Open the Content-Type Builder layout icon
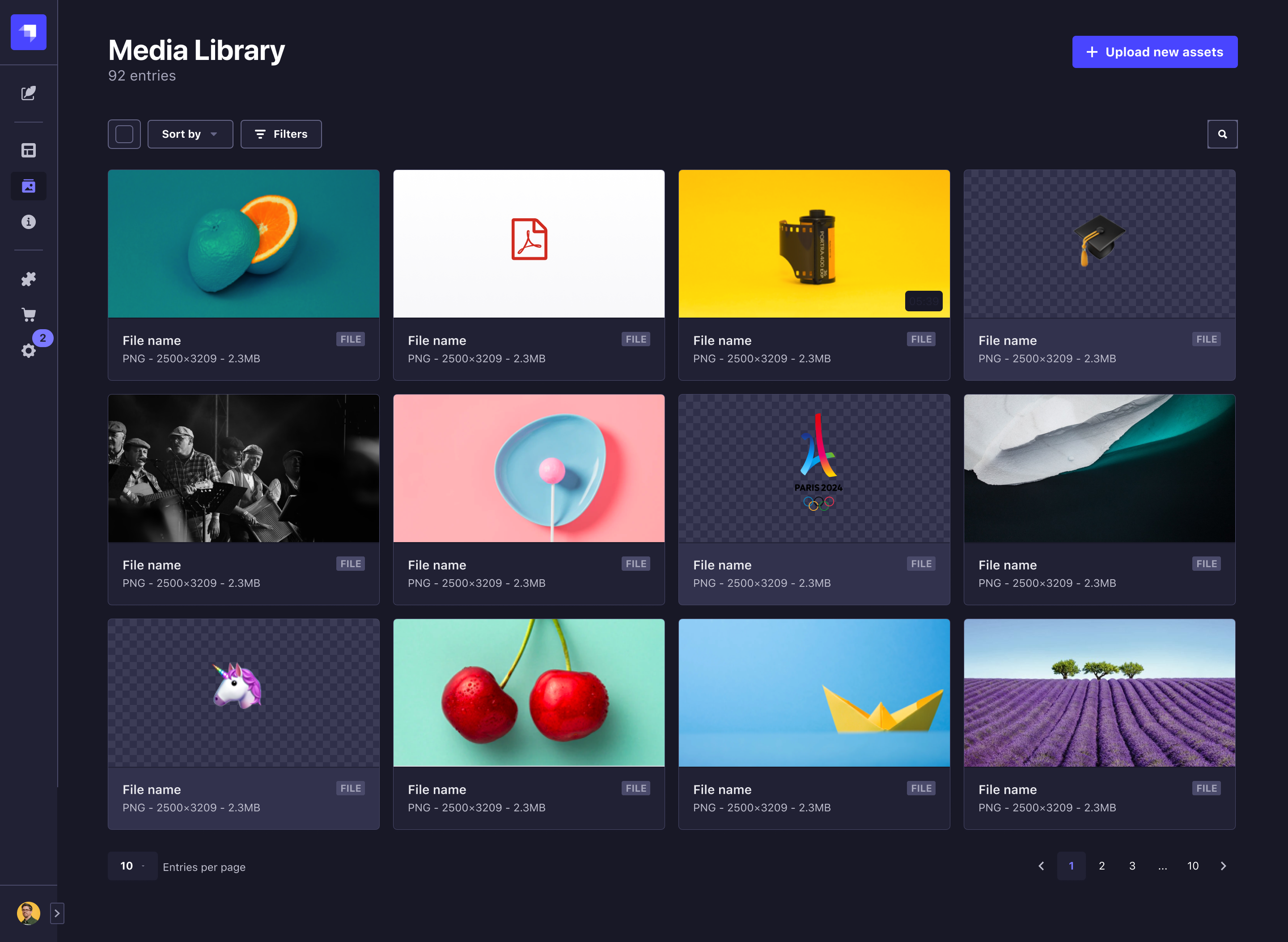This screenshot has height=942, width=1288. tap(29, 151)
